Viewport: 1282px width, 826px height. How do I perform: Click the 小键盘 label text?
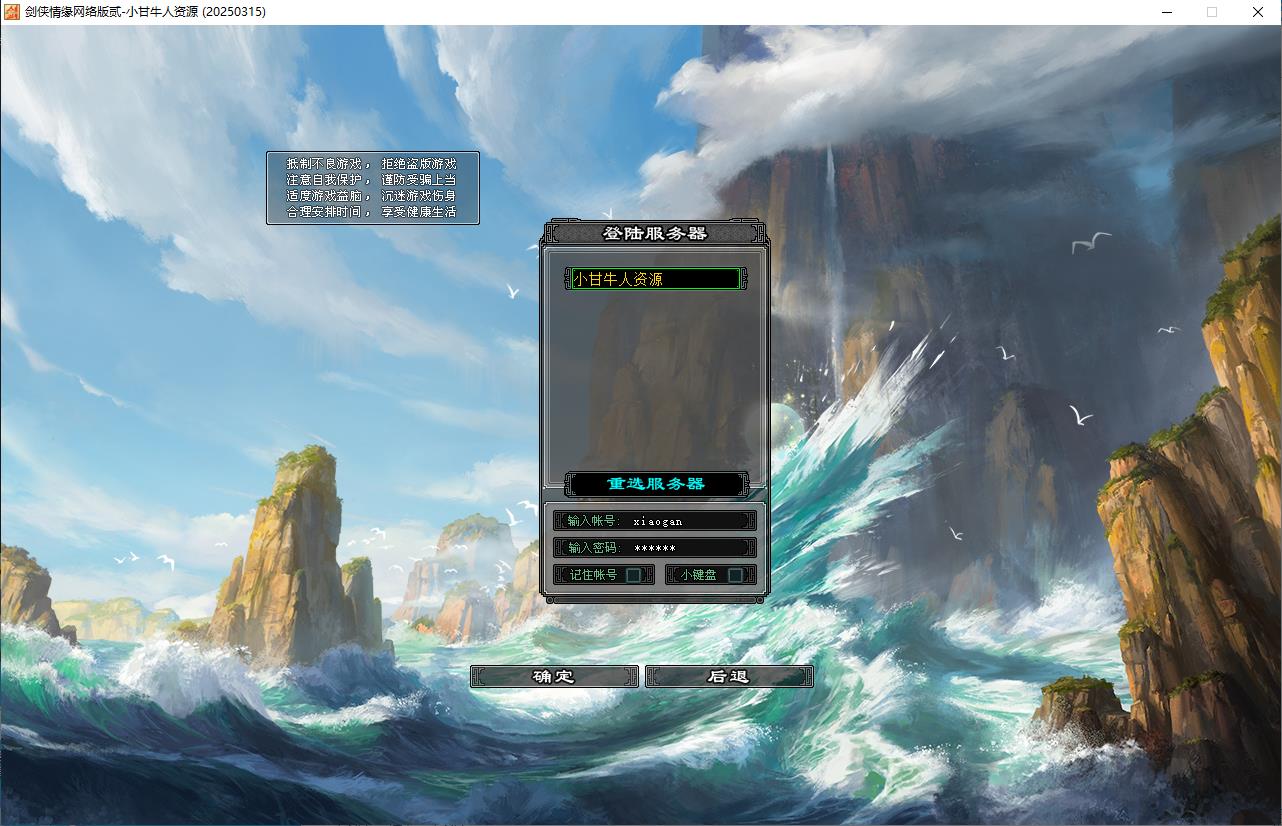tap(698, 575)
